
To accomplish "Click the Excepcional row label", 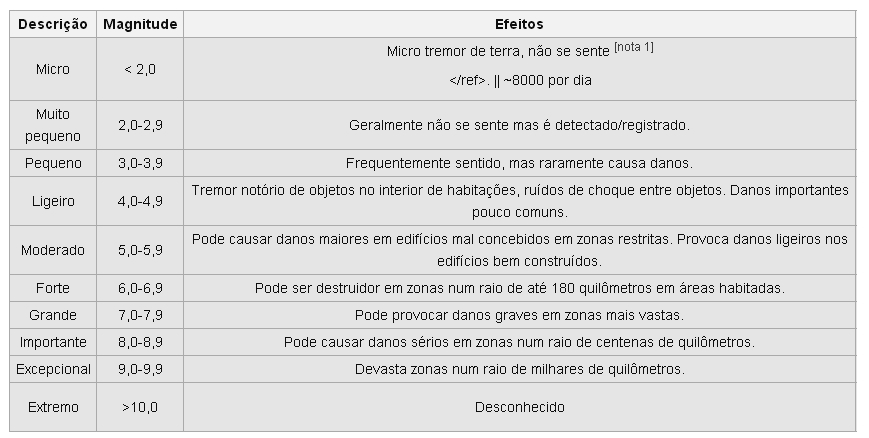I will point(53,369).
